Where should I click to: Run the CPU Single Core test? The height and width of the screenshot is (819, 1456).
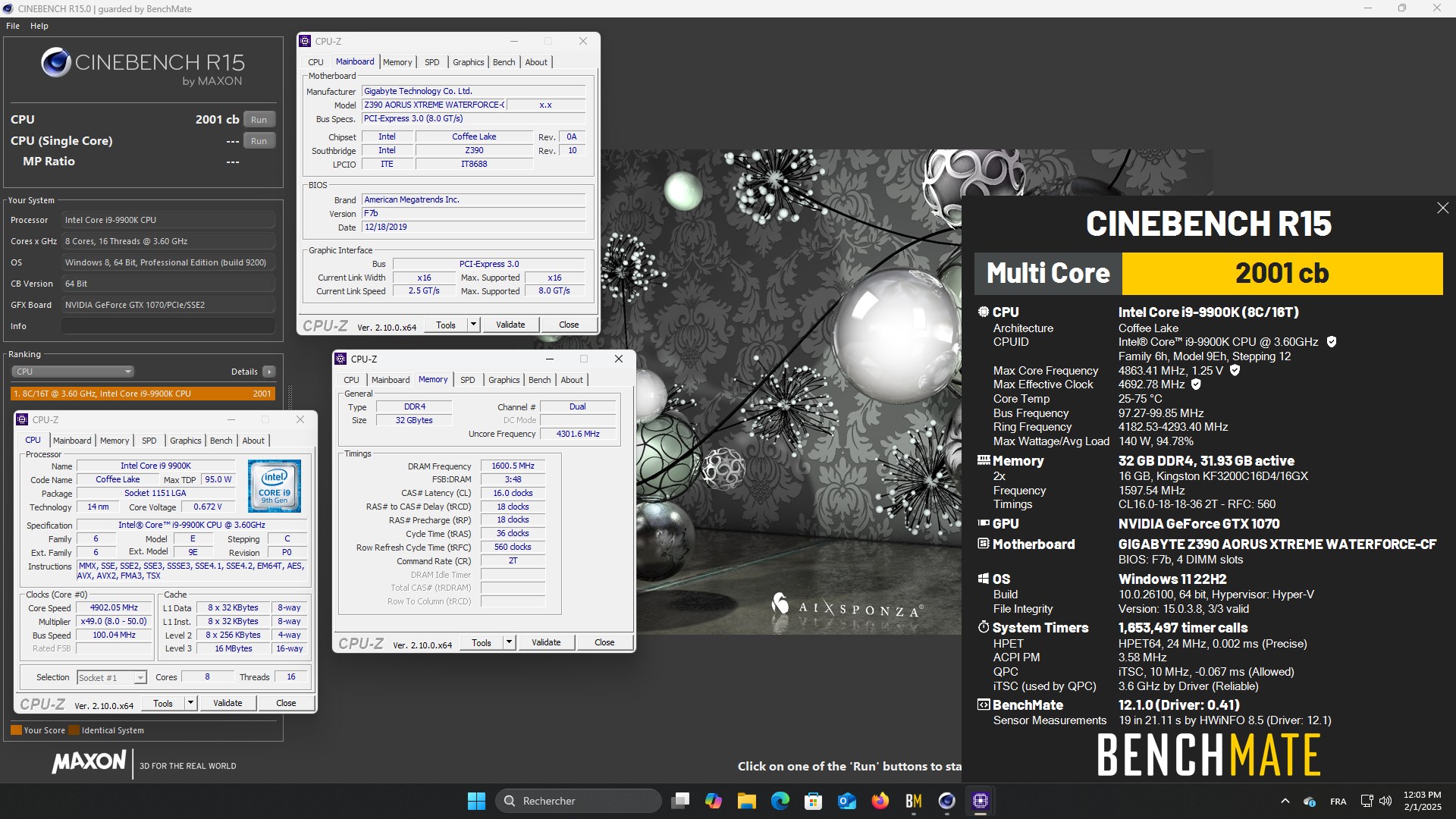[259, 141]
